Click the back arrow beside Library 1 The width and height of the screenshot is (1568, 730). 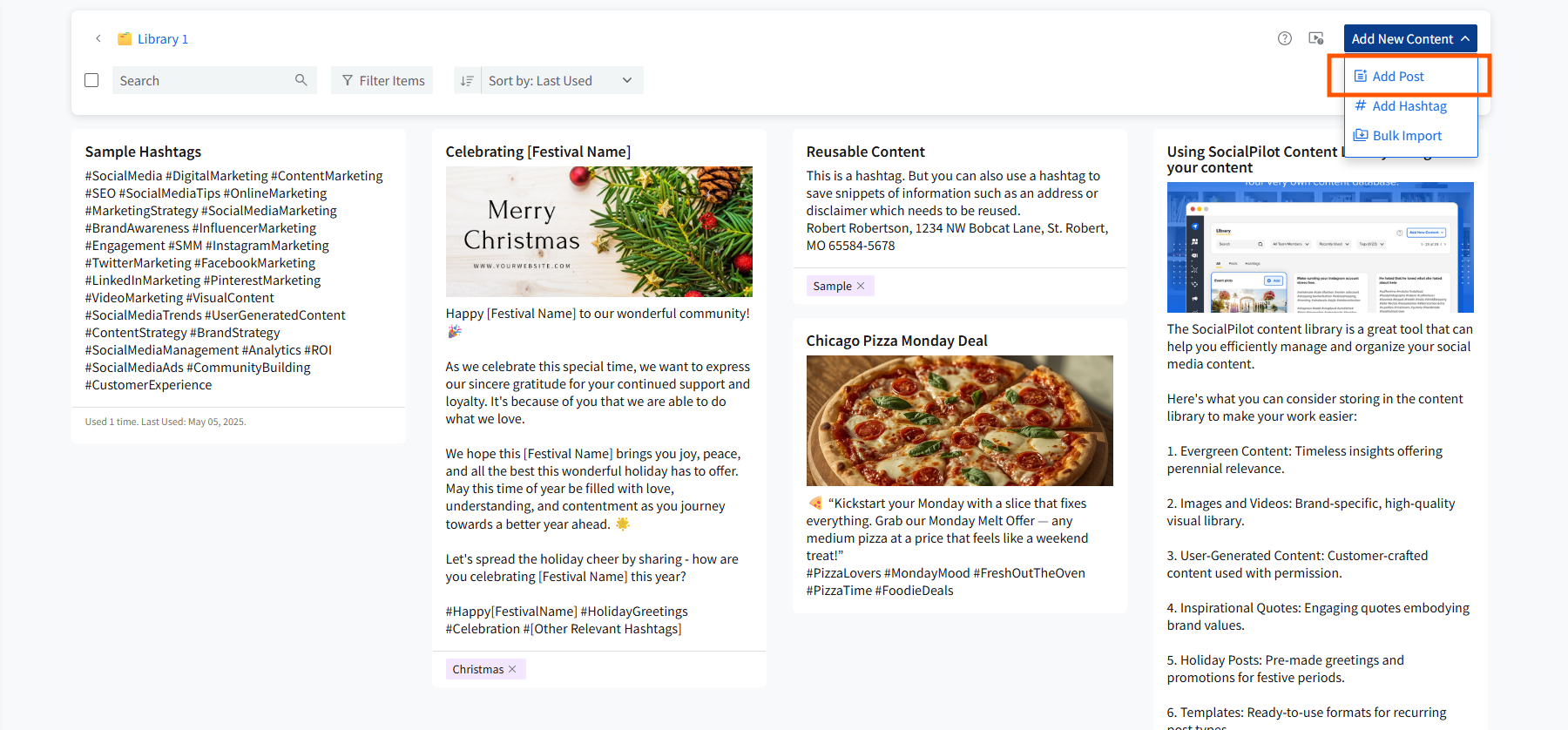[x=98, y=38]
